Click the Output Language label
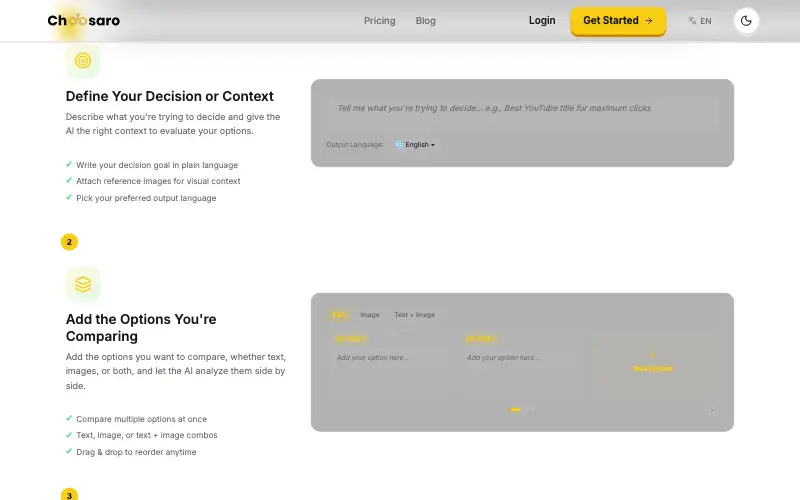 point(355,145)
